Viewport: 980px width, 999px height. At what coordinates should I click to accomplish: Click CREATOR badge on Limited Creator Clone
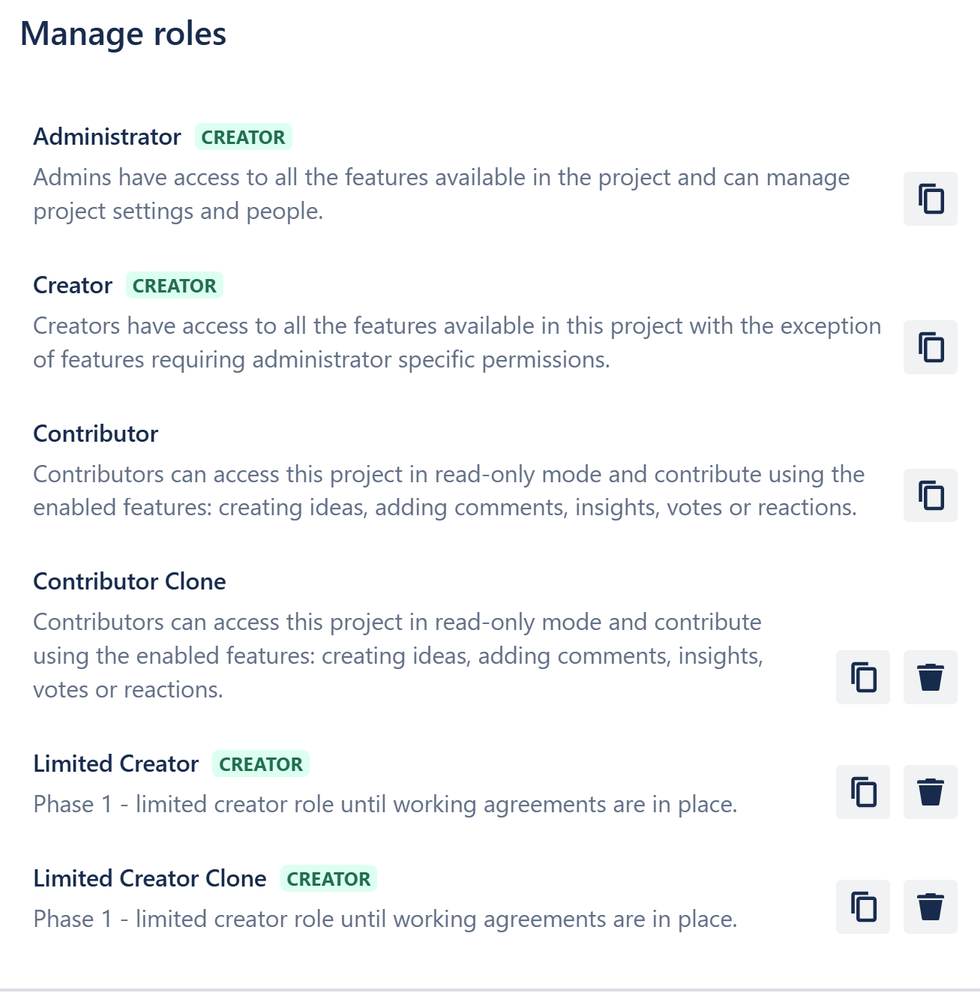(329, 879)
